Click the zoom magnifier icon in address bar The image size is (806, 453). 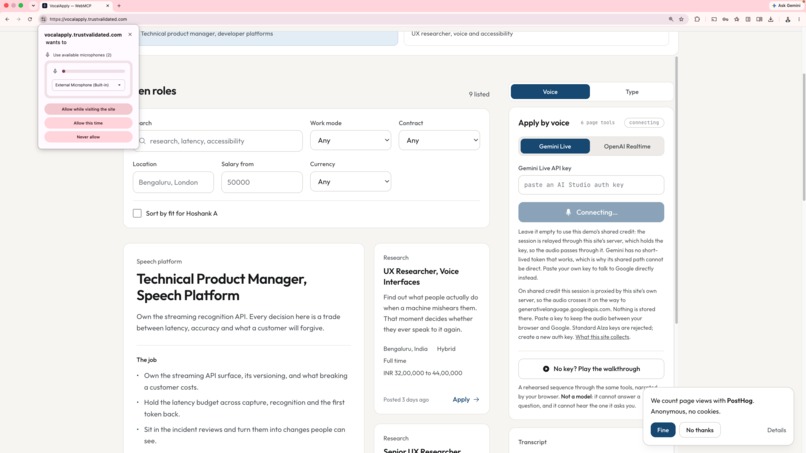[671, 19]
